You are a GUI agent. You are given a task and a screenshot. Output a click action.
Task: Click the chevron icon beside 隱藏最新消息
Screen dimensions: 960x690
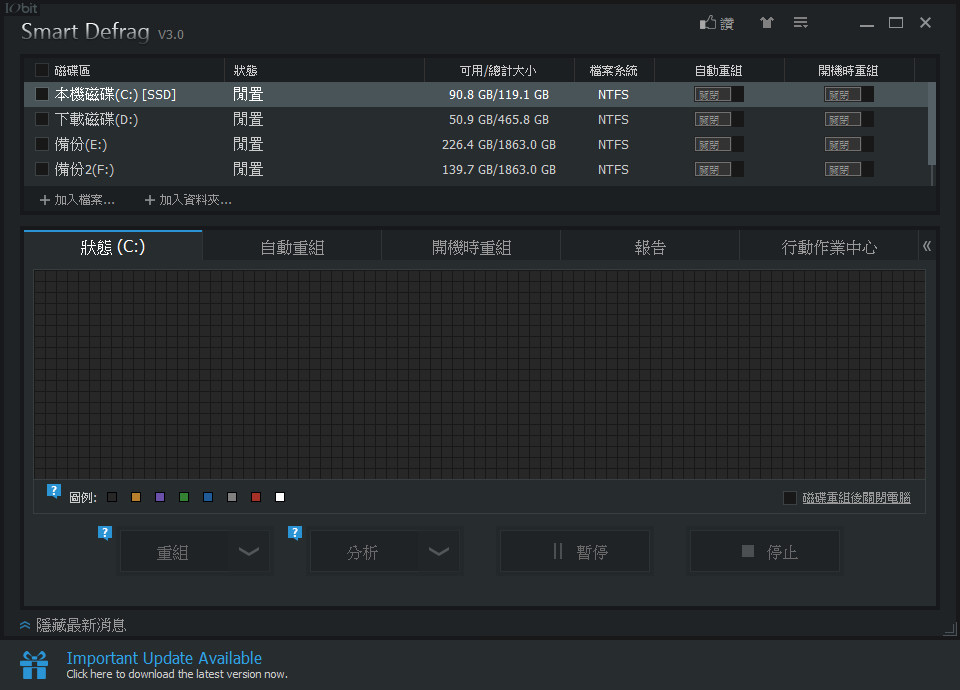coord(25,625)
